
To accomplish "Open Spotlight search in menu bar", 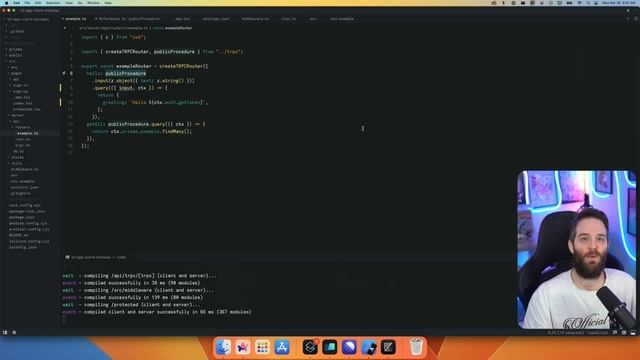I will pos(588,3).
